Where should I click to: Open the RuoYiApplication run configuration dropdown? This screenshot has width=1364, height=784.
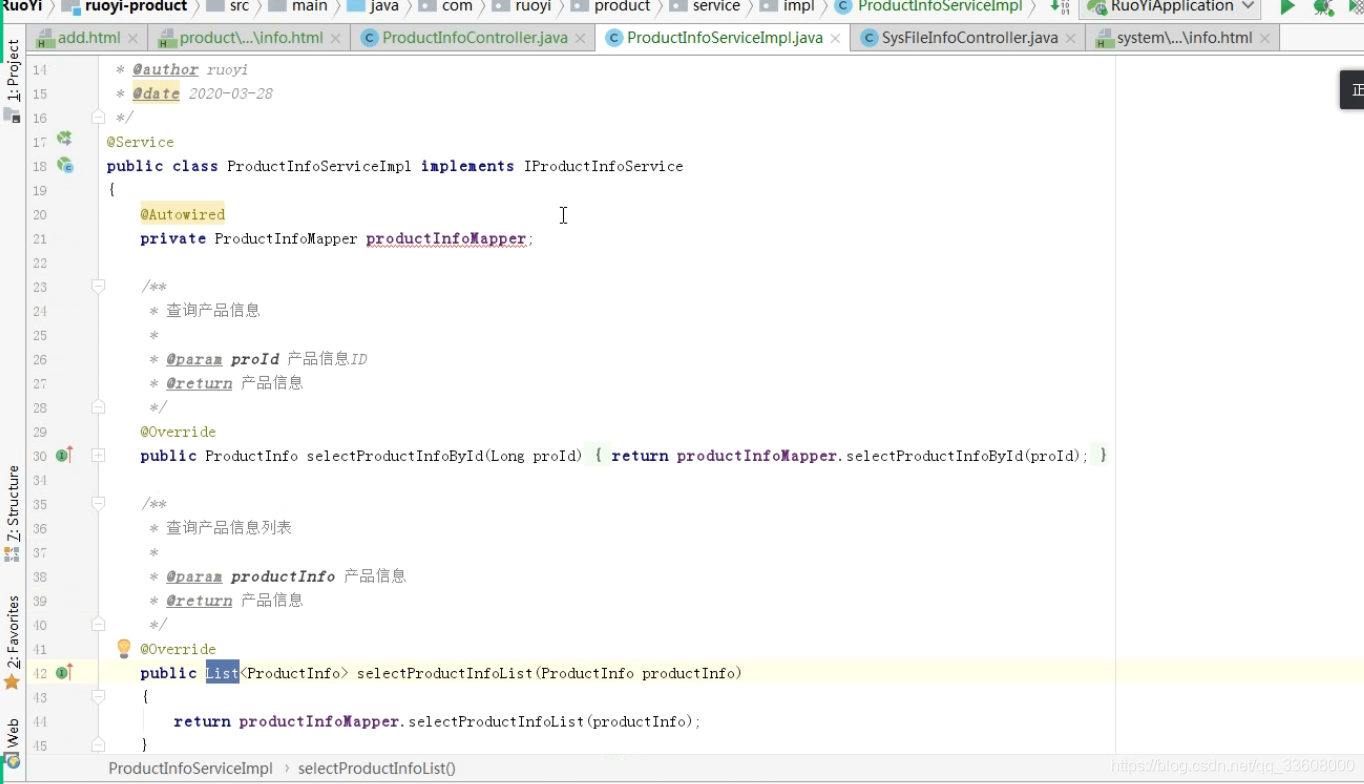(1171, 7)
